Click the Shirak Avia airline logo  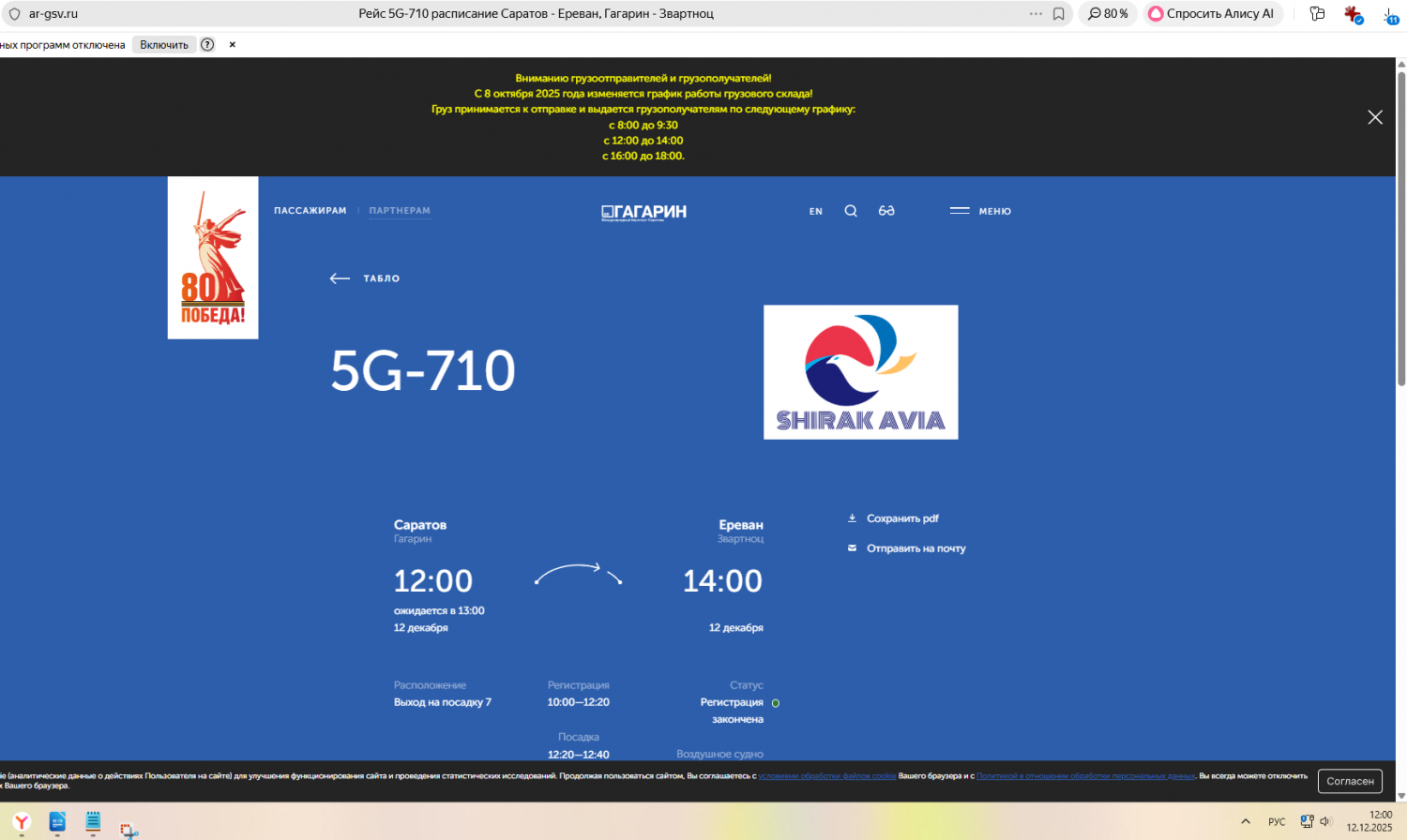pyautogui.click(x=860, y=372)
